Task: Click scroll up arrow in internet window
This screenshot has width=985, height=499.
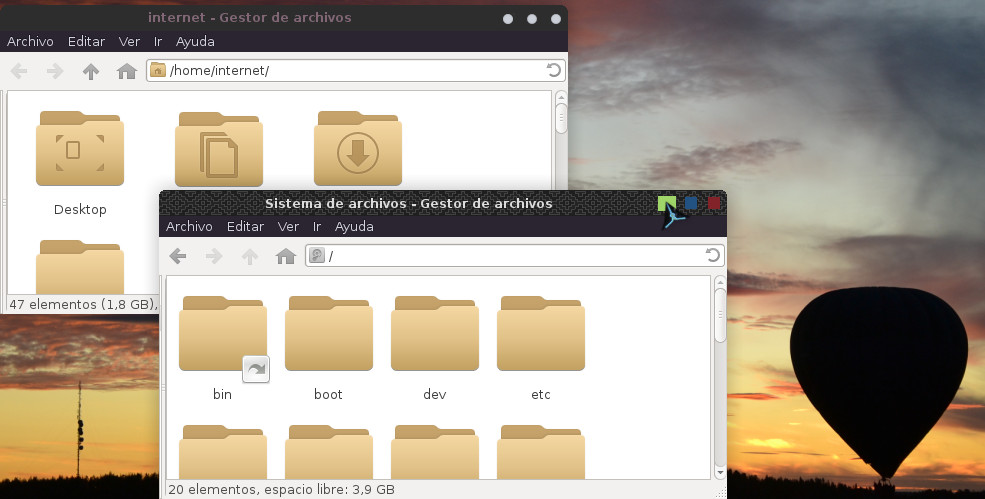Action: click(x=561, y=97)
